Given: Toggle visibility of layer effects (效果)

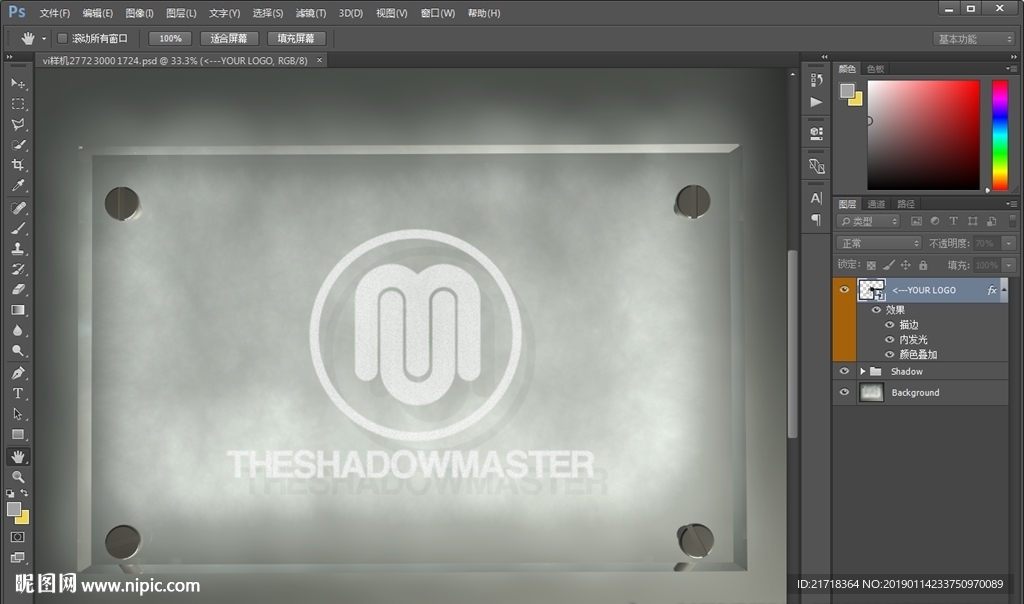Looking at the screenshot, I should (x=876, y=310).
